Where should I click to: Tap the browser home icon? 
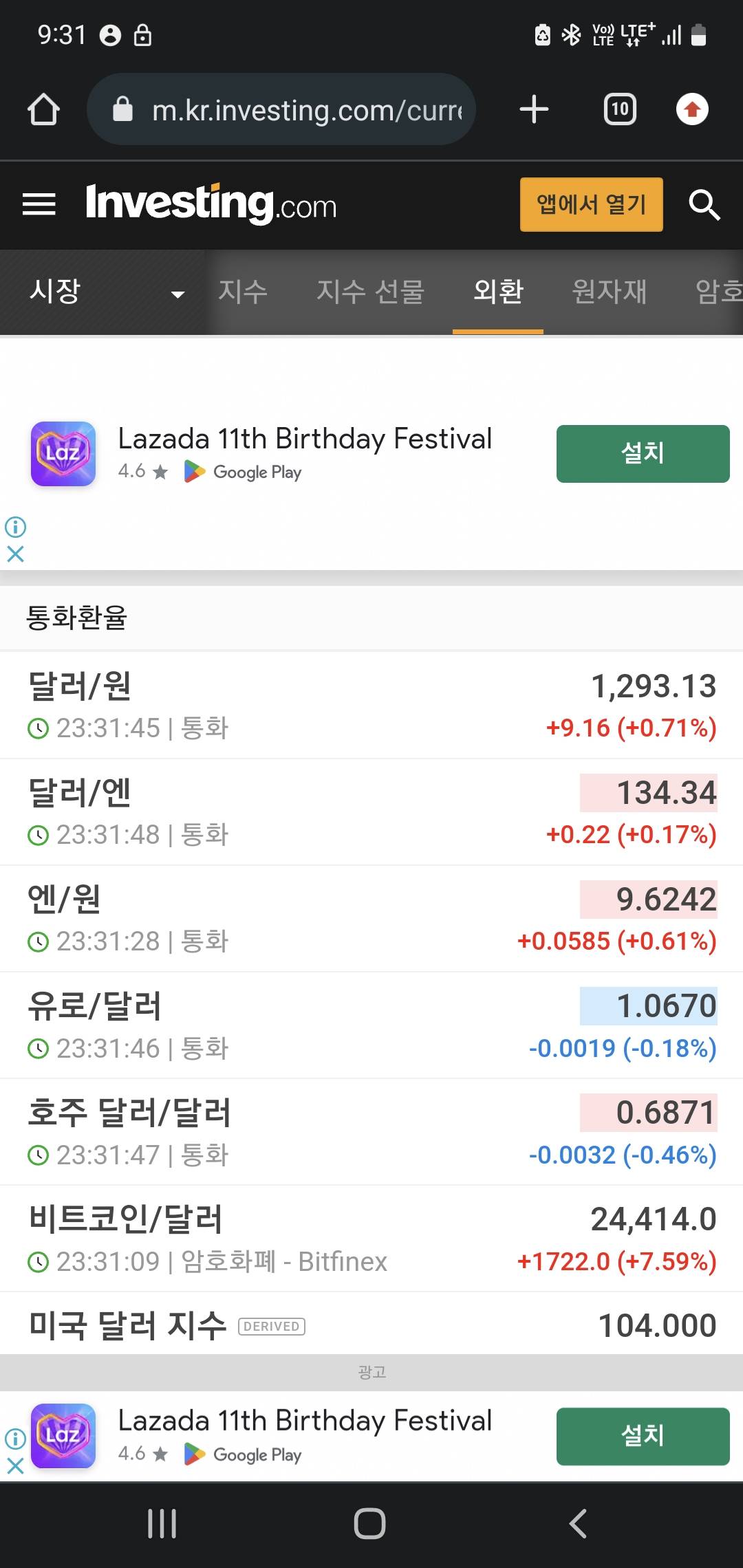pyautogui.click(x=43, y=109)
